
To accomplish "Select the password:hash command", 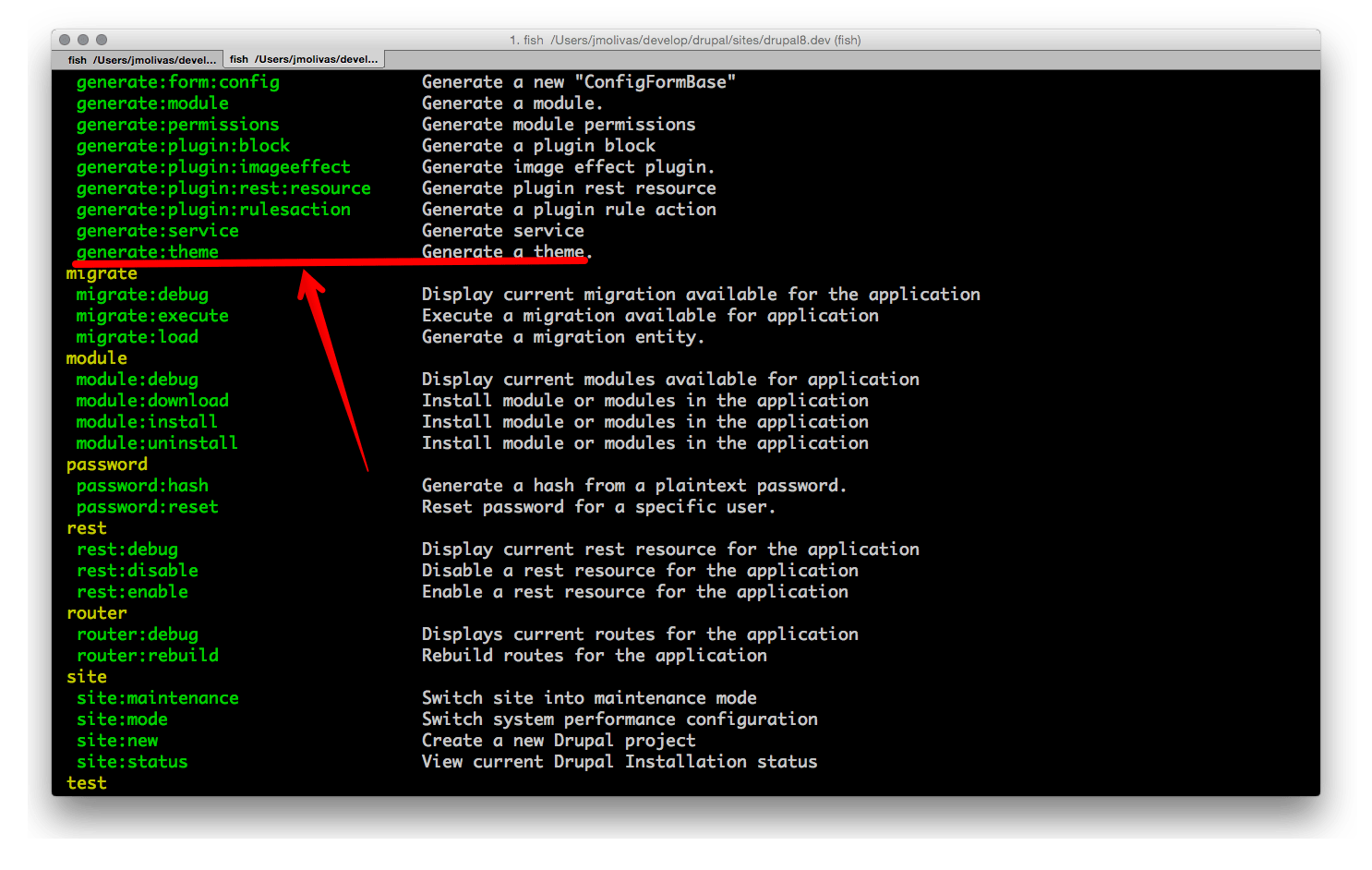I will [142, 486].
